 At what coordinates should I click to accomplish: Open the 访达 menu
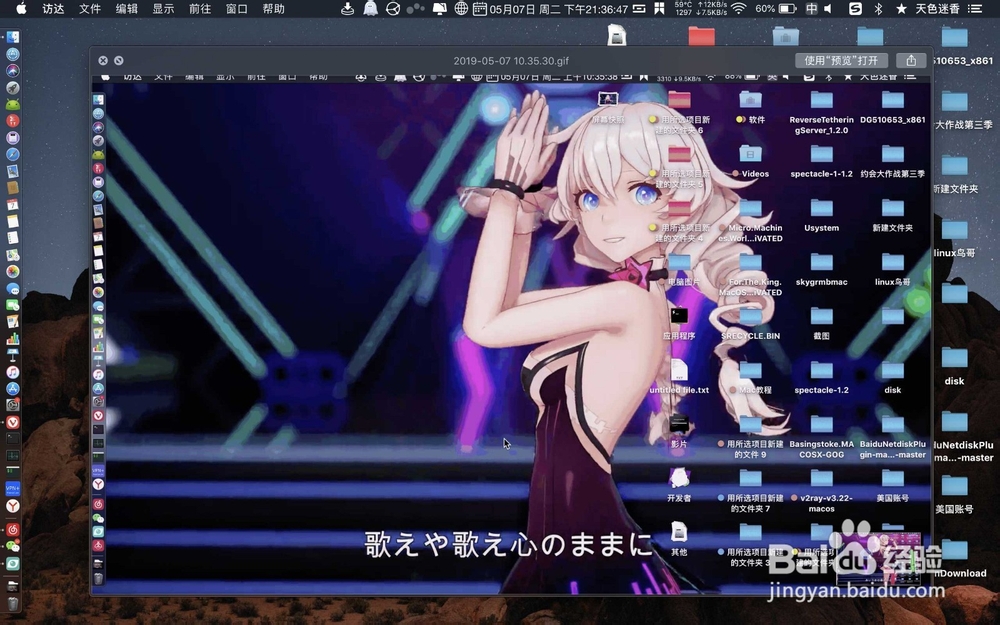coord(53,9)
